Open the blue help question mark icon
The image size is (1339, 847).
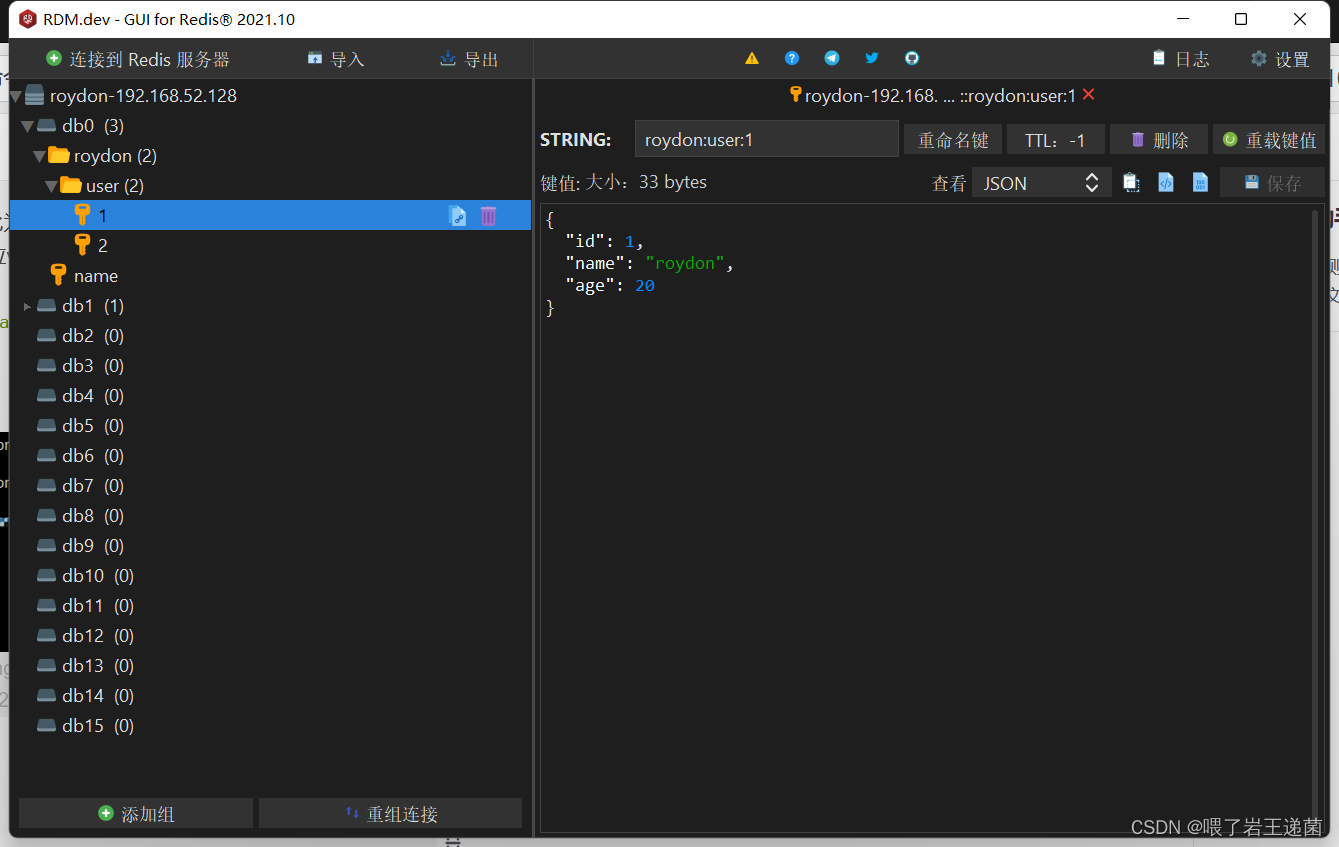[792, 59]
